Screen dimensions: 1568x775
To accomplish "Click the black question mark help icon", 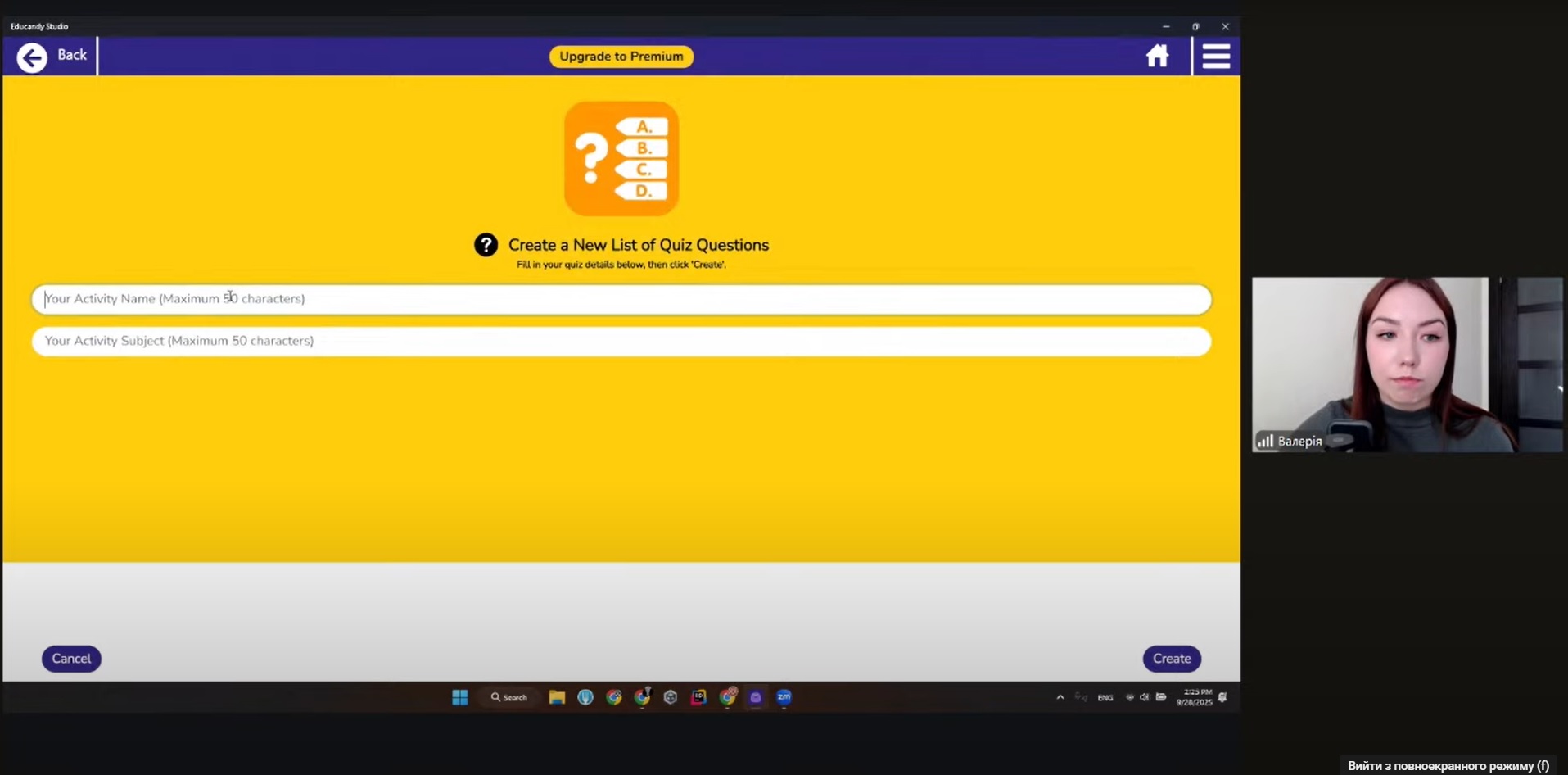I will [x=486, y=245].
